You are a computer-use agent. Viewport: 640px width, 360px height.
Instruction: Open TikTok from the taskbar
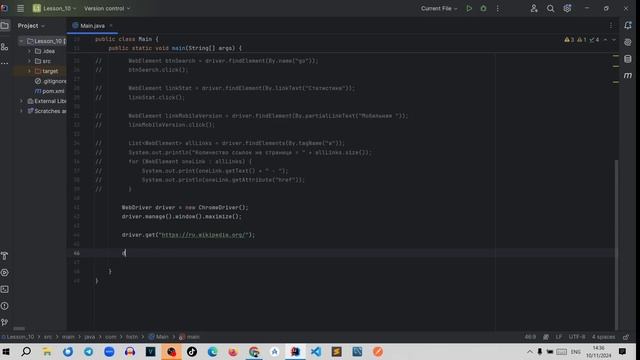[192, 351]
